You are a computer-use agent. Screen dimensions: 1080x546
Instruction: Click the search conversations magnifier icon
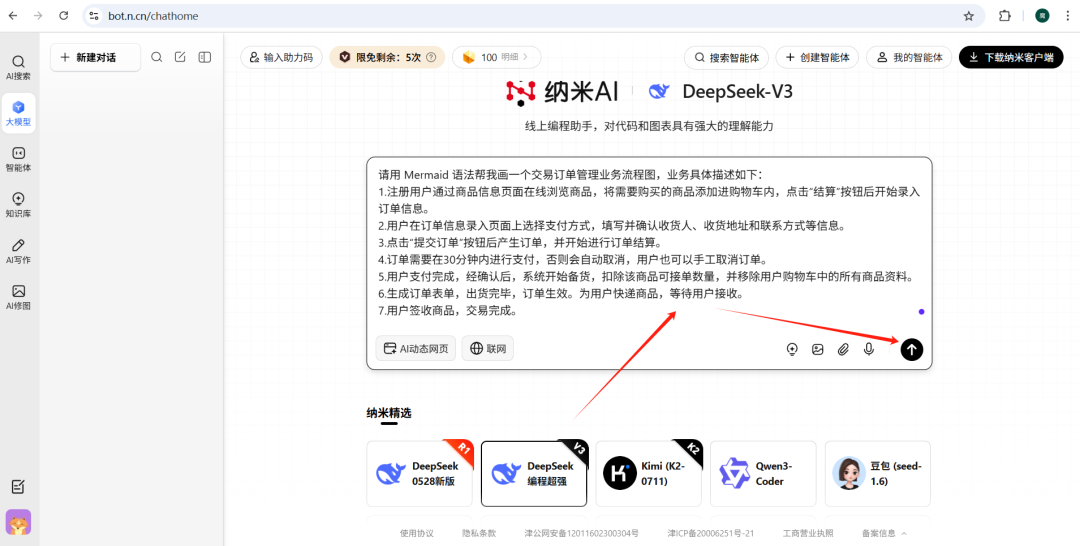click(157, 57)
